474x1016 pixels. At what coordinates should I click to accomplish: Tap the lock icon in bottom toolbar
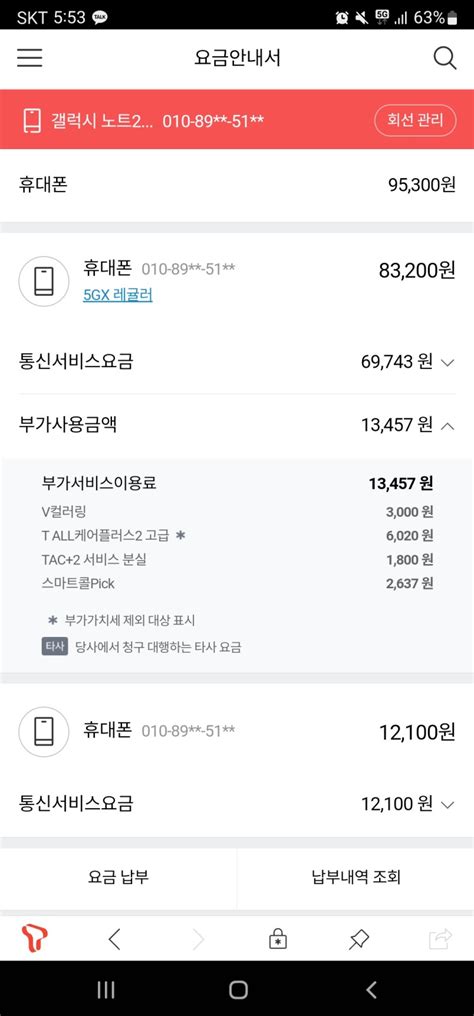click(x=278, y=939)
